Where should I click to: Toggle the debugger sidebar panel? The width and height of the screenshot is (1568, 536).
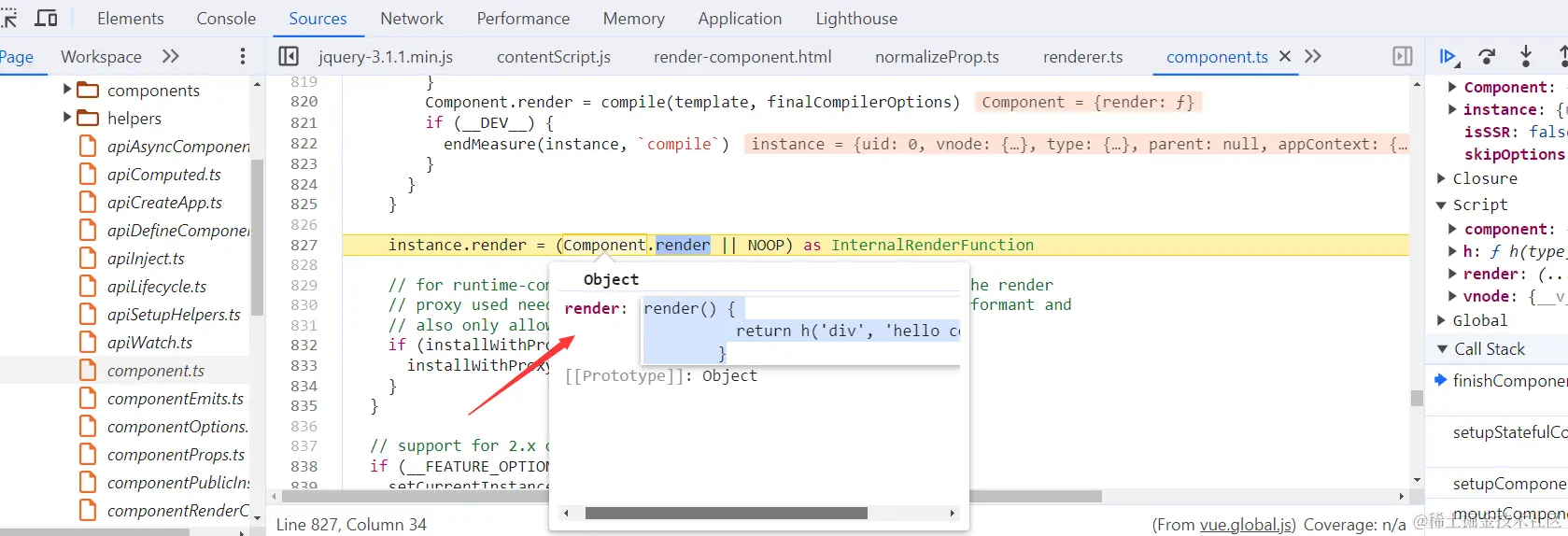1403,56
